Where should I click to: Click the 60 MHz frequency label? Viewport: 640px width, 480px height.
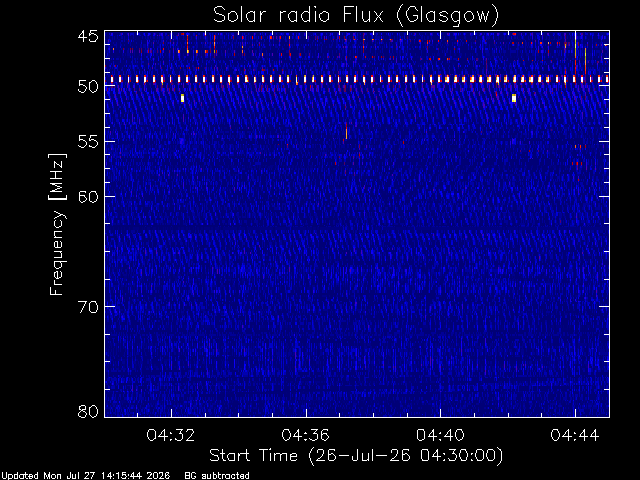(x=88, y=197)
